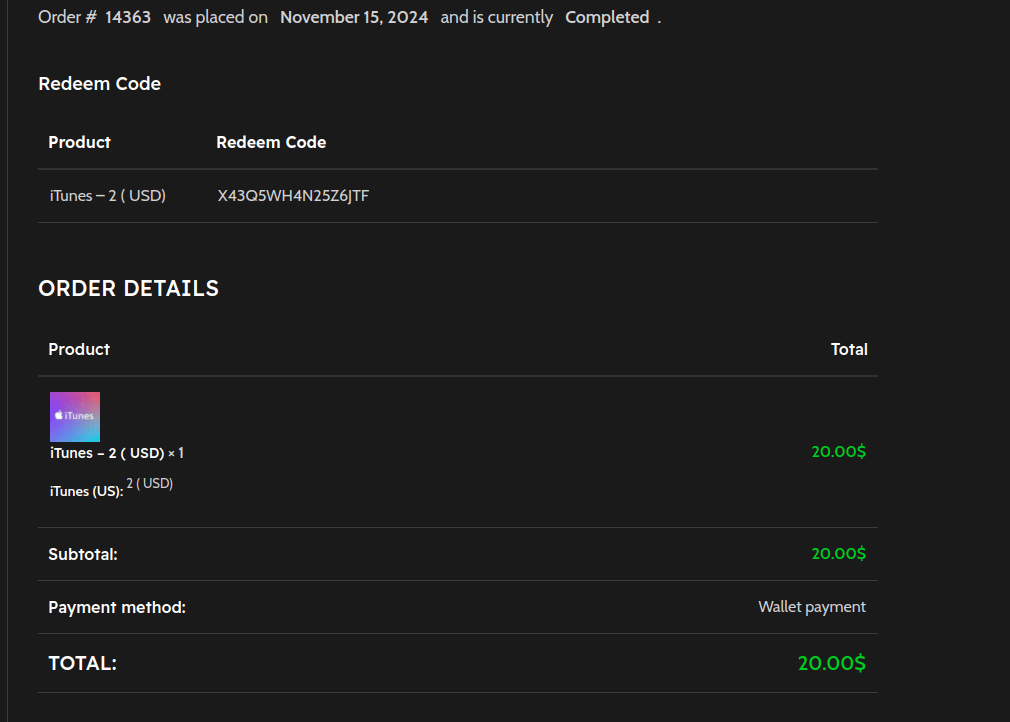
Task: Click Product header in the Order Details table
Action: pos(79,349)
